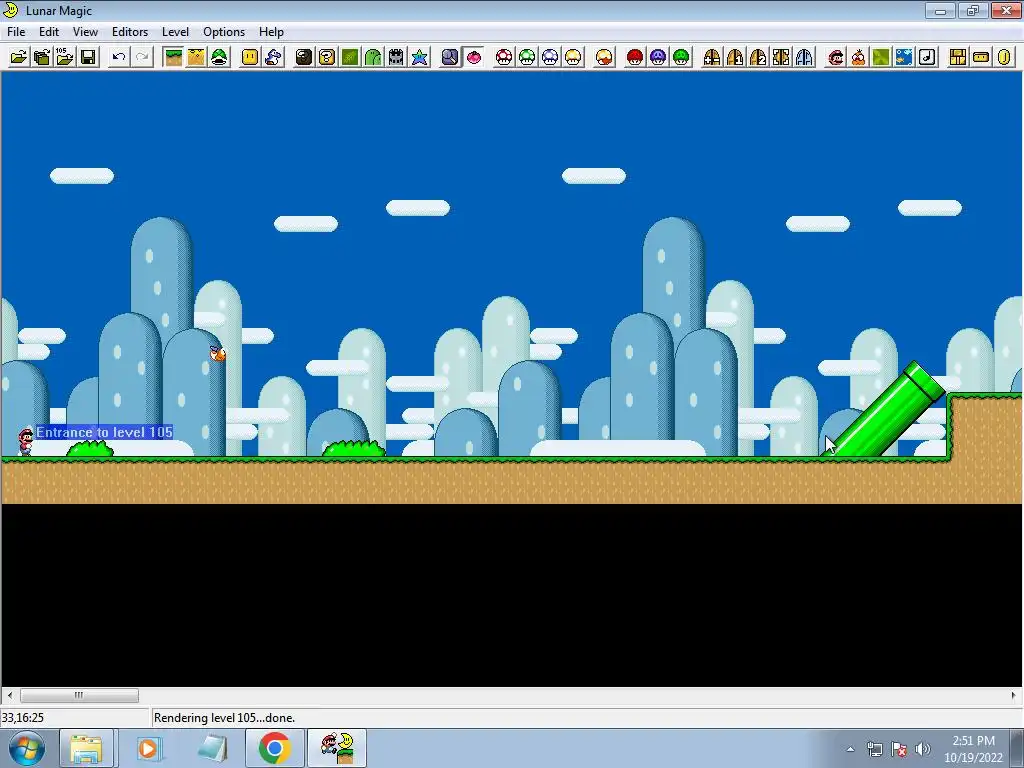Open the Editors menu
Viewport: 1024px width, 768px height.
click(130, 32)
